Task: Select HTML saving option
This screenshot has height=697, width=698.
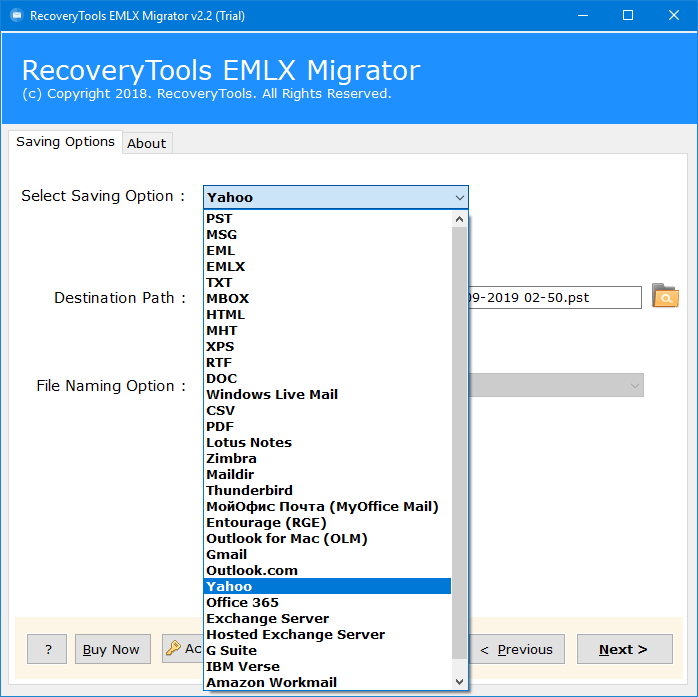Action: pos(327,315)
